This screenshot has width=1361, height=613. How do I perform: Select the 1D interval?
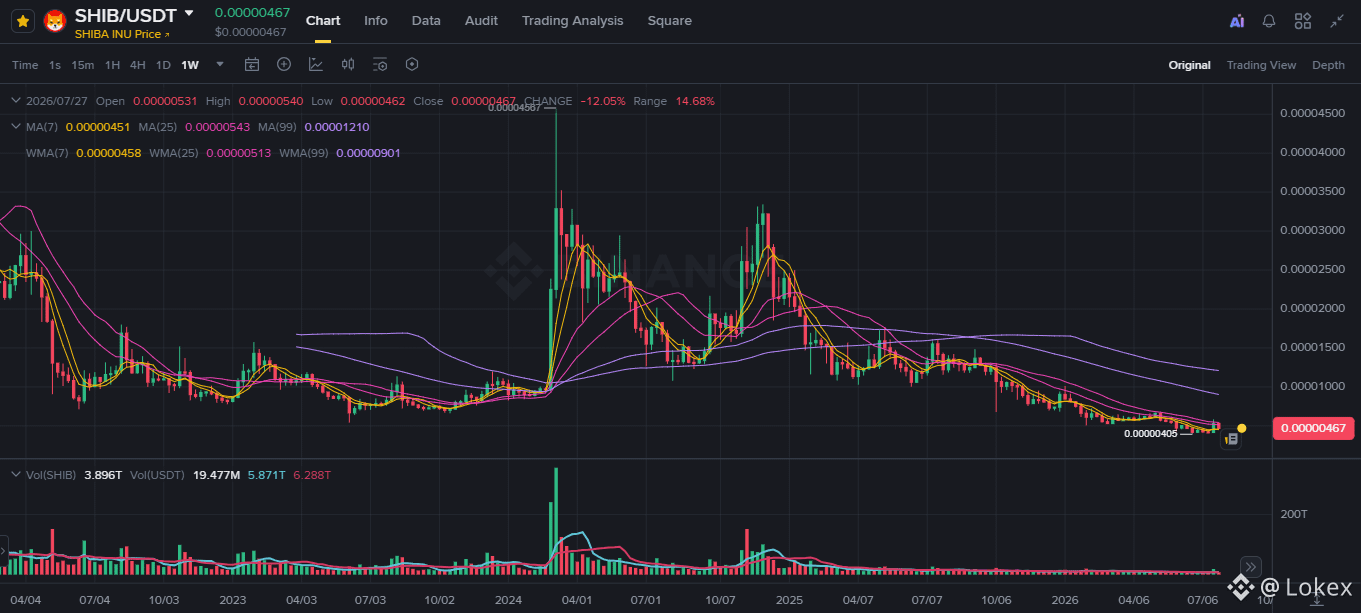coord(163,65)
